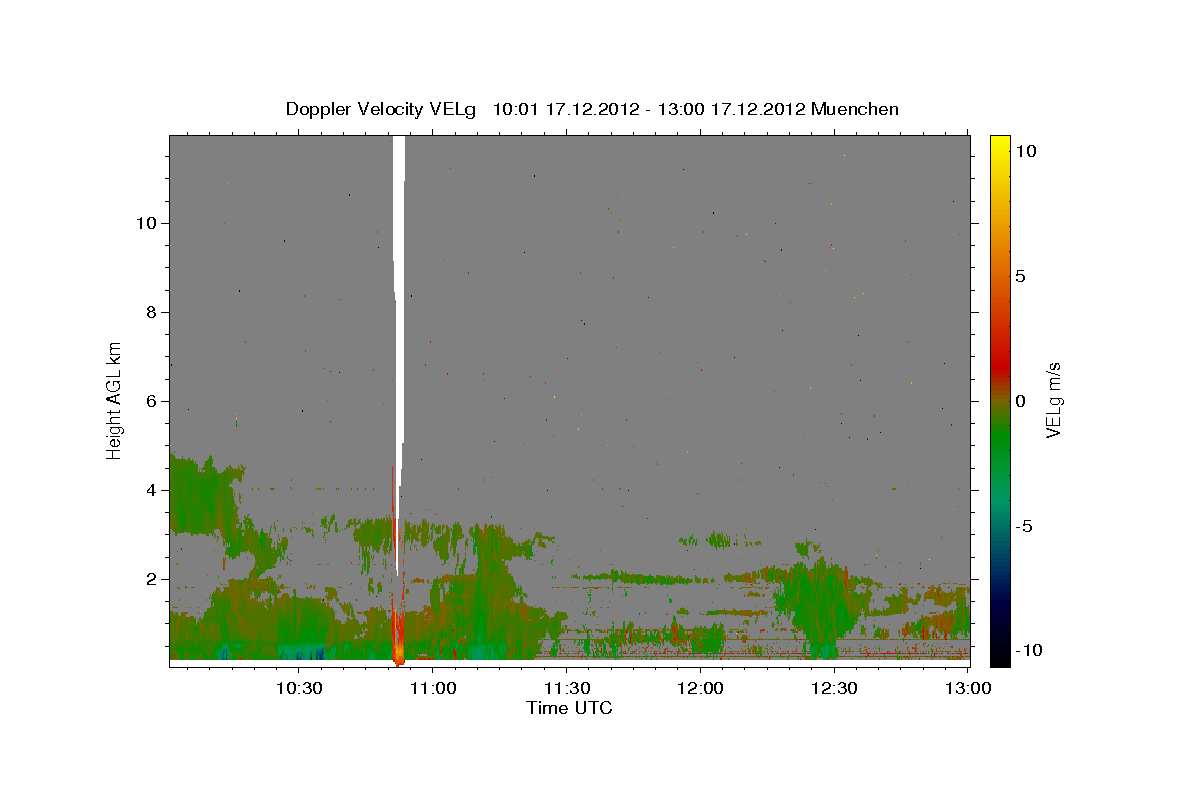Click the colorbar's top tick value 10
Image resolution: width=1200 pixels, height=800 pixels.
1025,151
